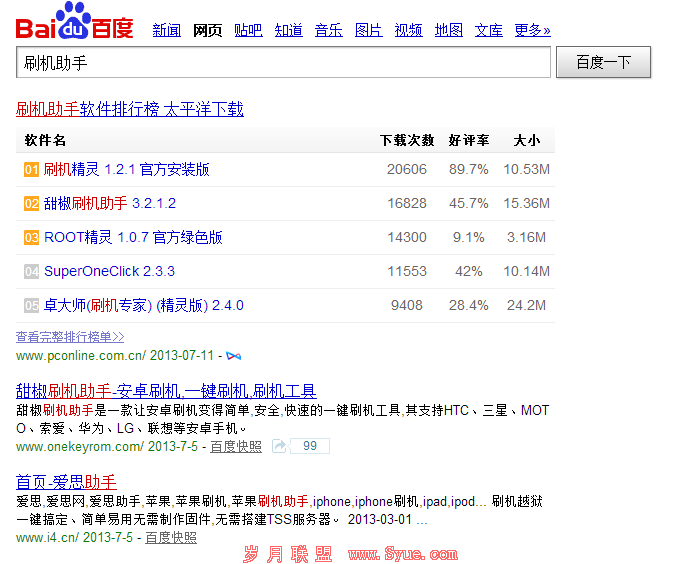Viewport: 698px width, 564px height.
Task: Open SuperOneClick 2.3.3 link
Action: [110, 272]
